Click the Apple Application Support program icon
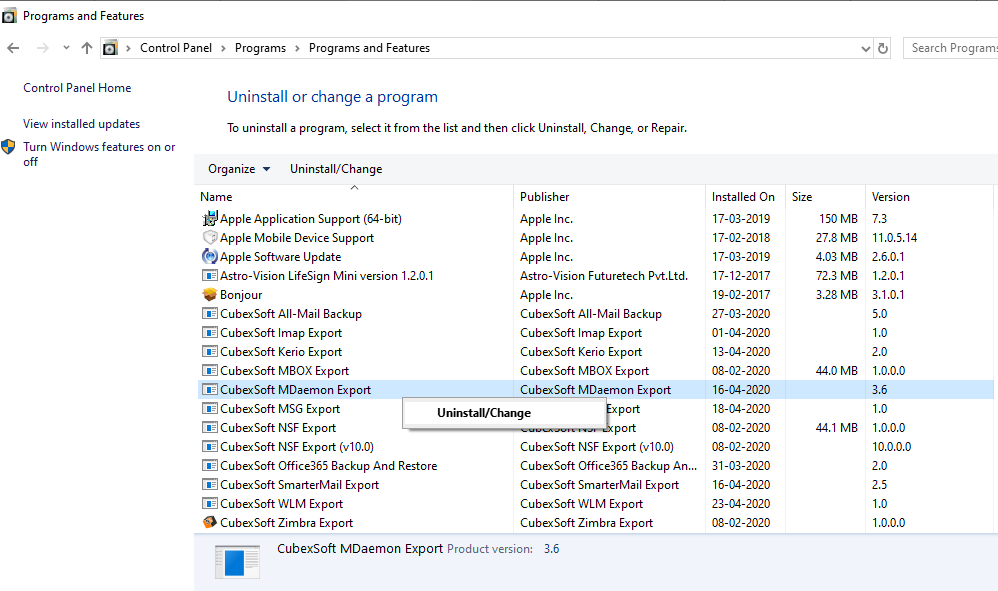The image size is (998, 591). tap(210, 219)
